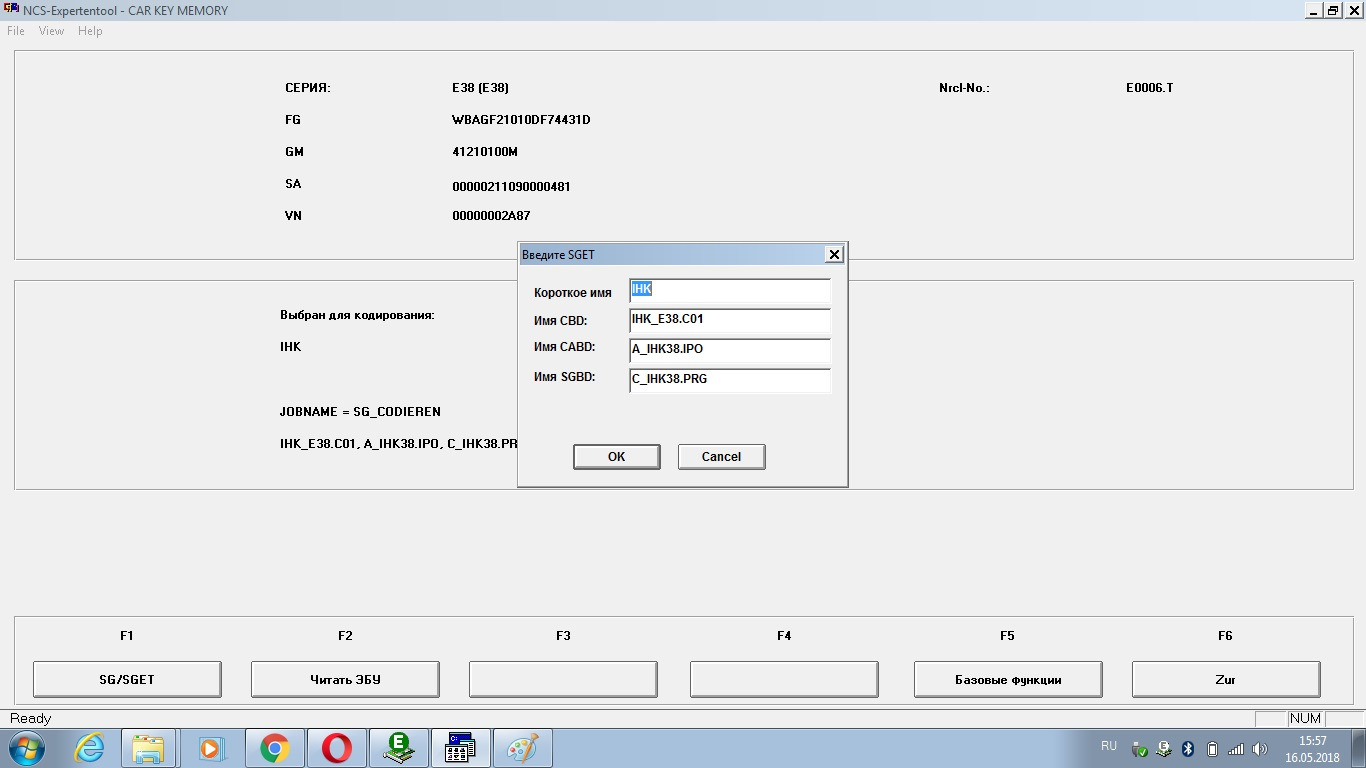The height and width of the screenshot is (768, 1366).
Task: Click the Имя CABD field A_IHK38.IPO
Action: tap(730, 350)
